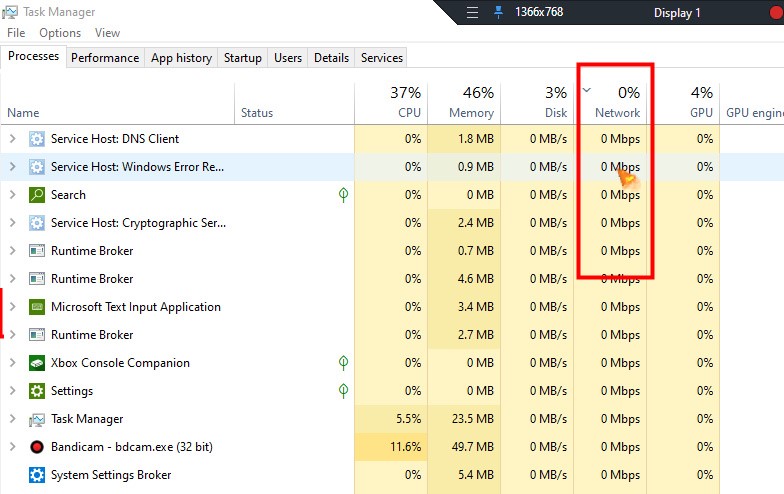Expand the Microsoft Text Input Application entry
The image size is (784, 494).
click(x=13, y=307)
